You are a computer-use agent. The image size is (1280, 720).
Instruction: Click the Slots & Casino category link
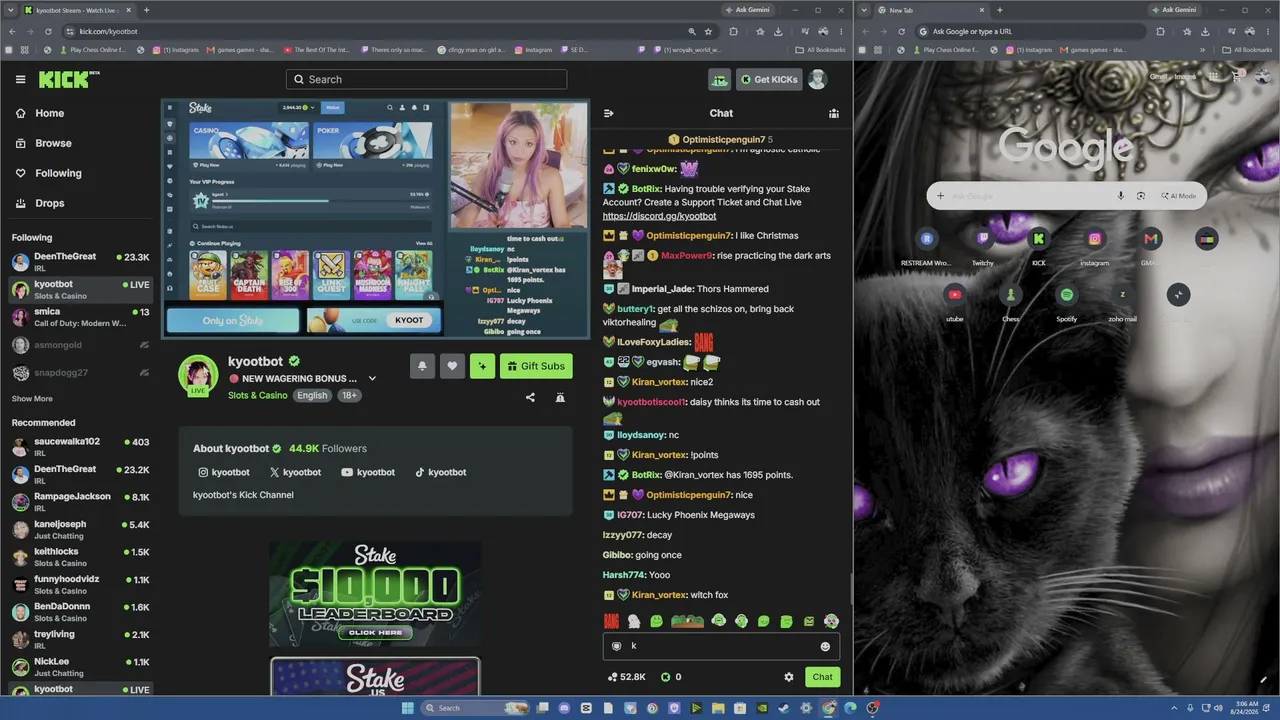(x=257, y=395)
